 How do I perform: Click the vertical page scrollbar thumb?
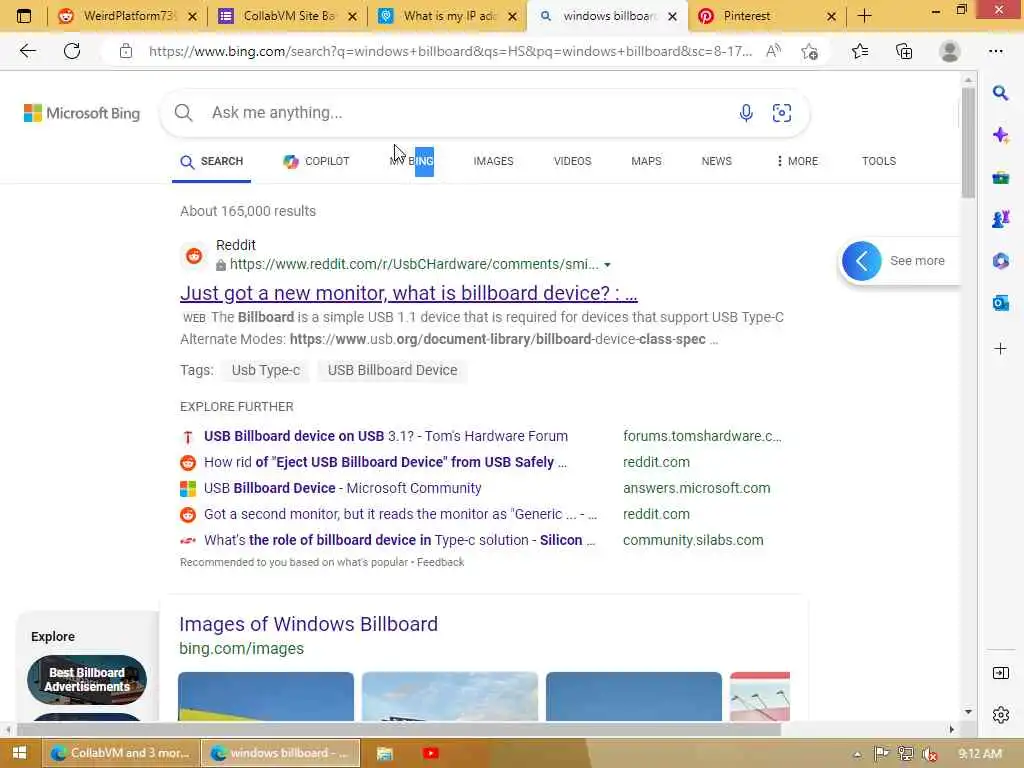pos(968,142)
